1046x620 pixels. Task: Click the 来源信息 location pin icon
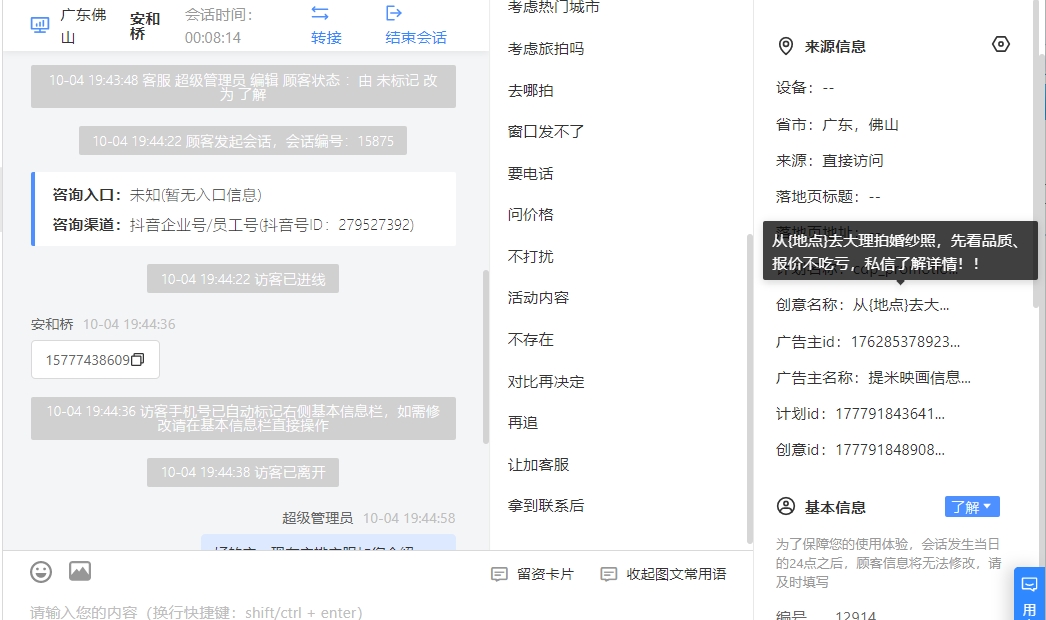(x=786, y=46)
